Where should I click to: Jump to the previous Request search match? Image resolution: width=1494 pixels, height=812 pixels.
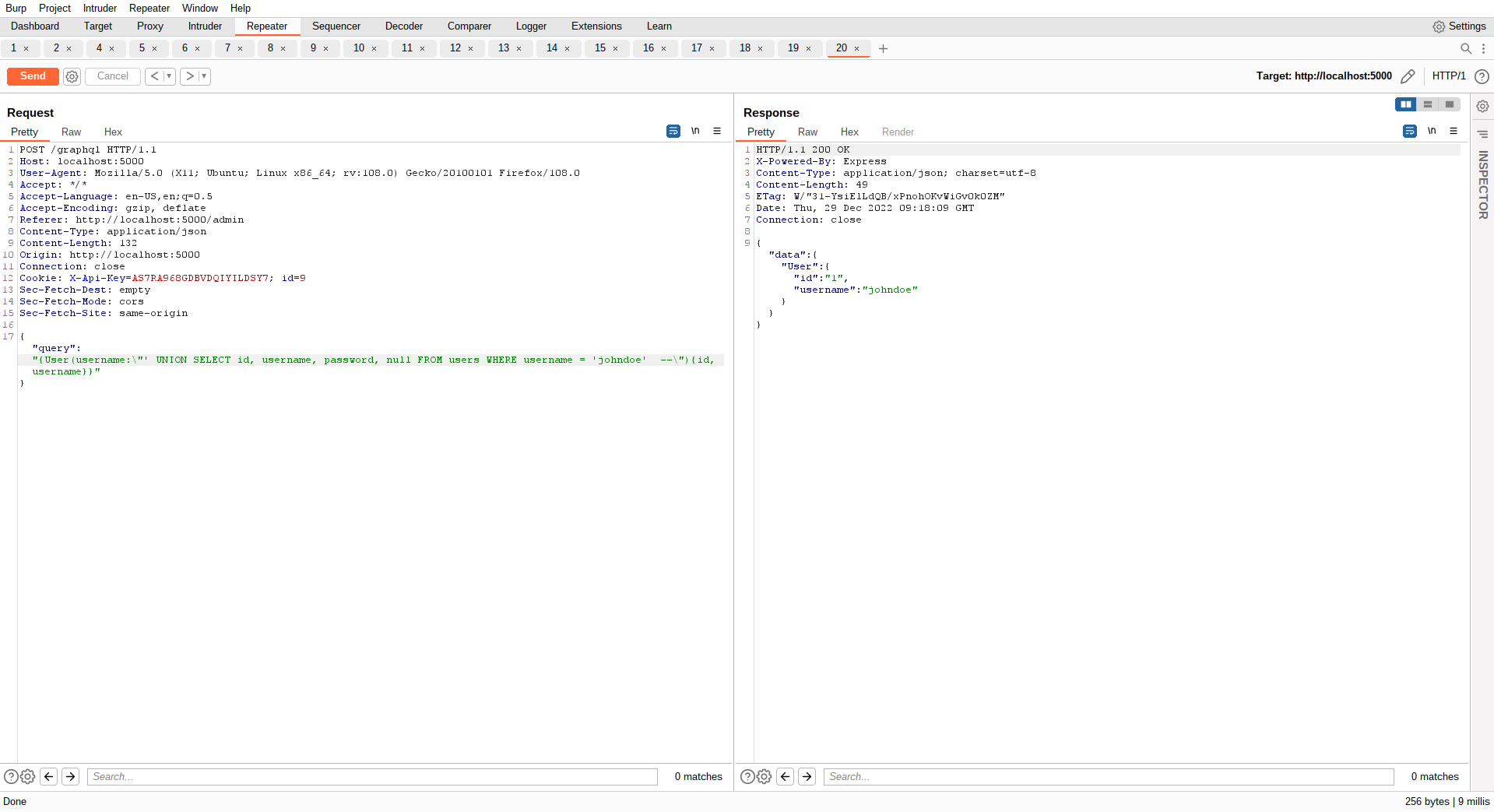tap(49, 776)
